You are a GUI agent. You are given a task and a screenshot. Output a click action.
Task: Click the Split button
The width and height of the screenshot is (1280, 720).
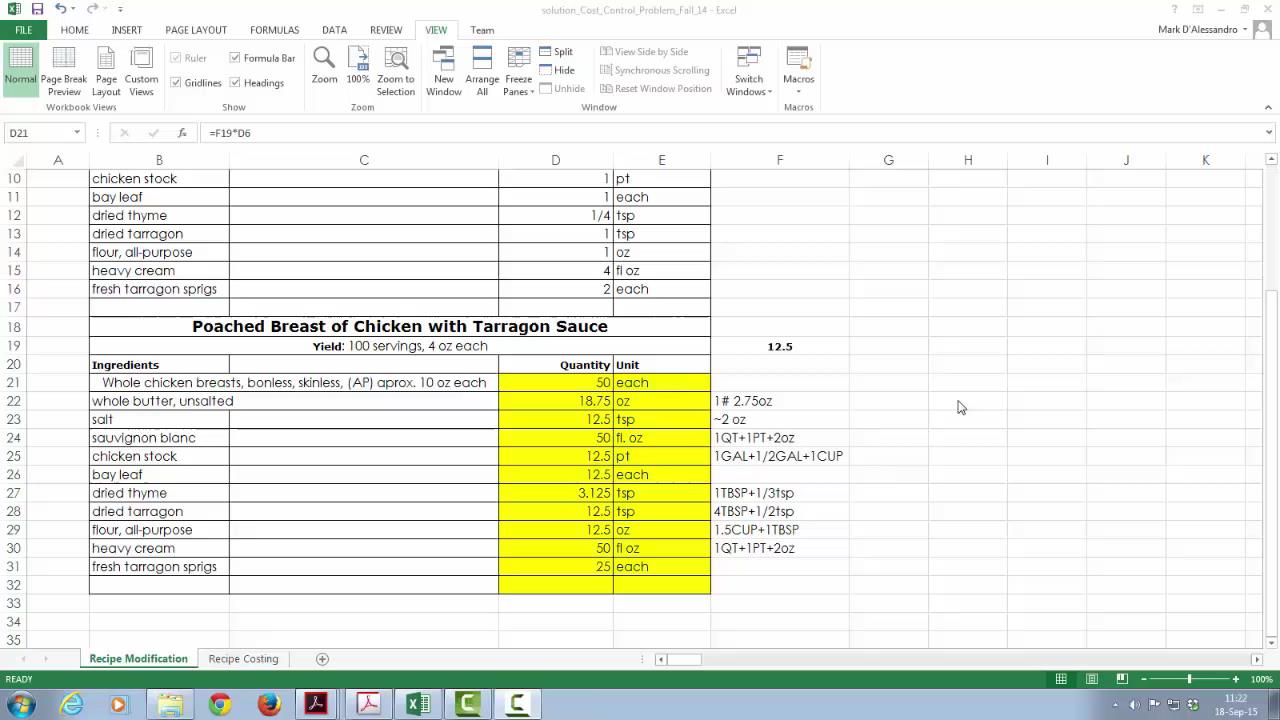556,52
